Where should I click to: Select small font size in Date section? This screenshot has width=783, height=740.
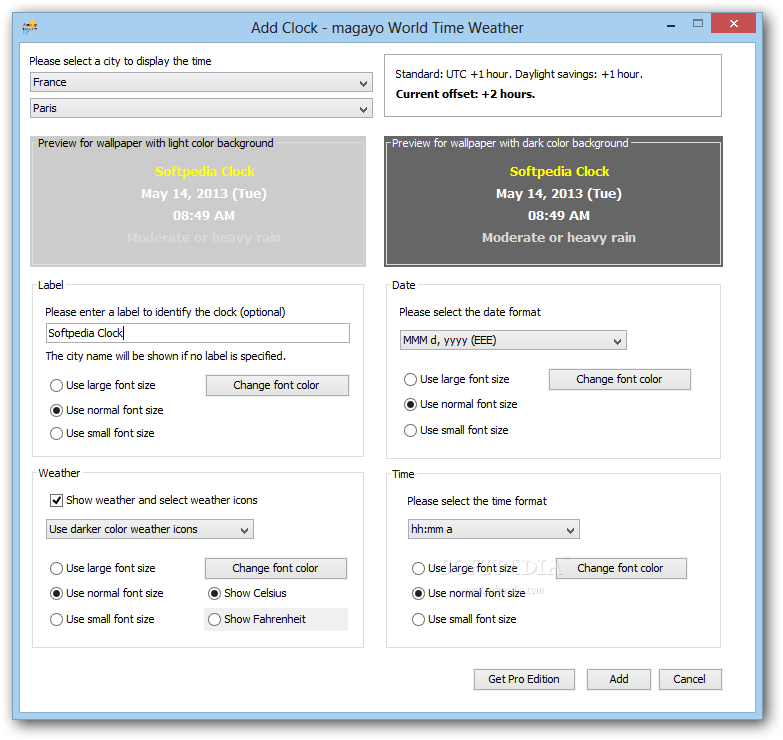point(456,430)
